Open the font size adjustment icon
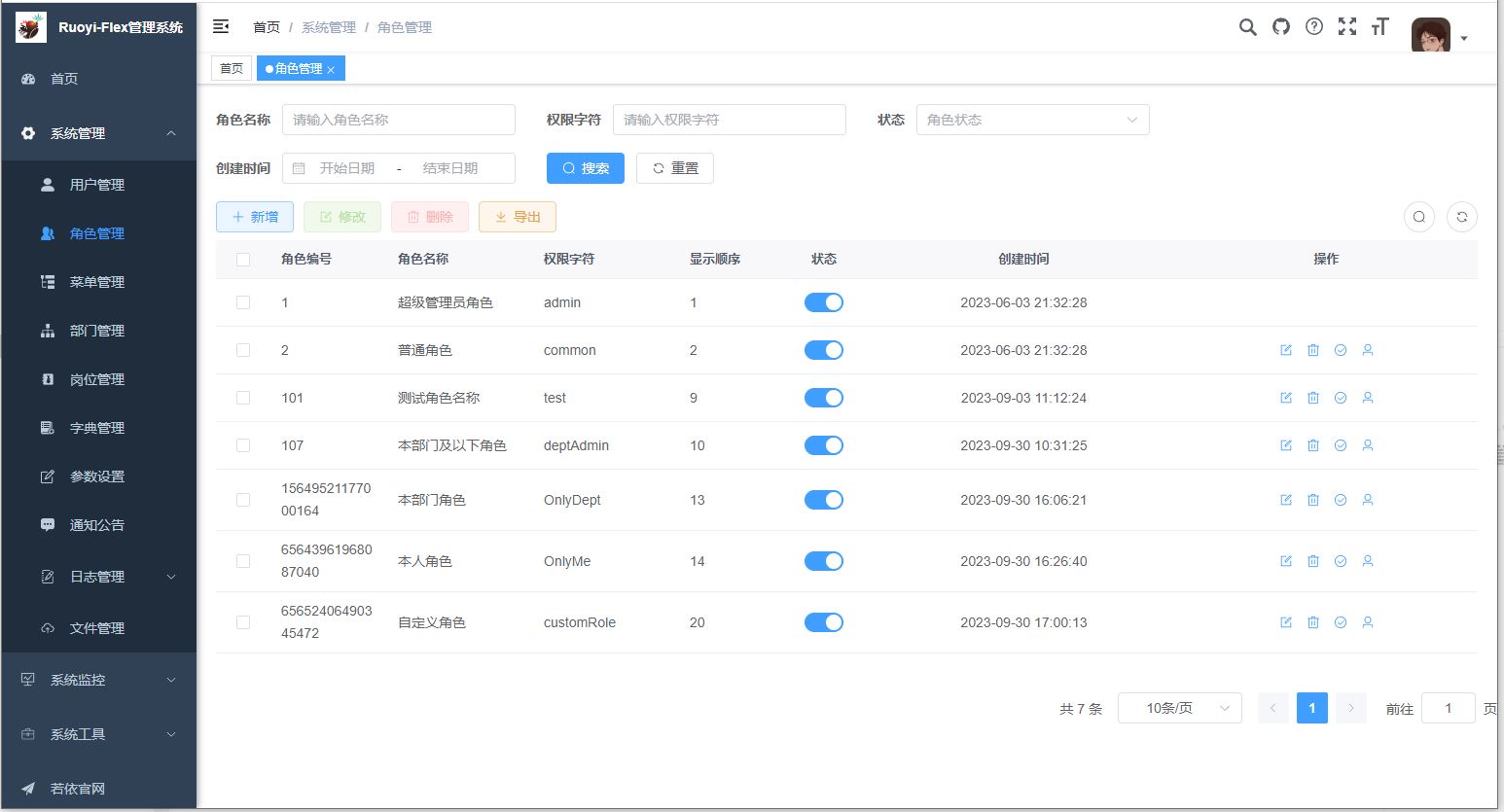The width and height of the screenshot is (1504, 812). point(1379,27)
